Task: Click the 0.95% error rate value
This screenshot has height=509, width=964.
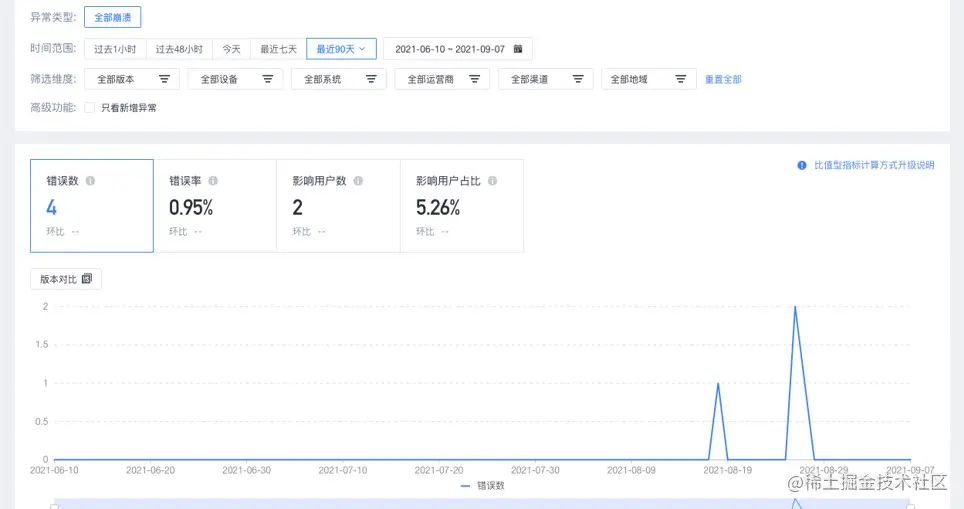Action: click(191, 208)
